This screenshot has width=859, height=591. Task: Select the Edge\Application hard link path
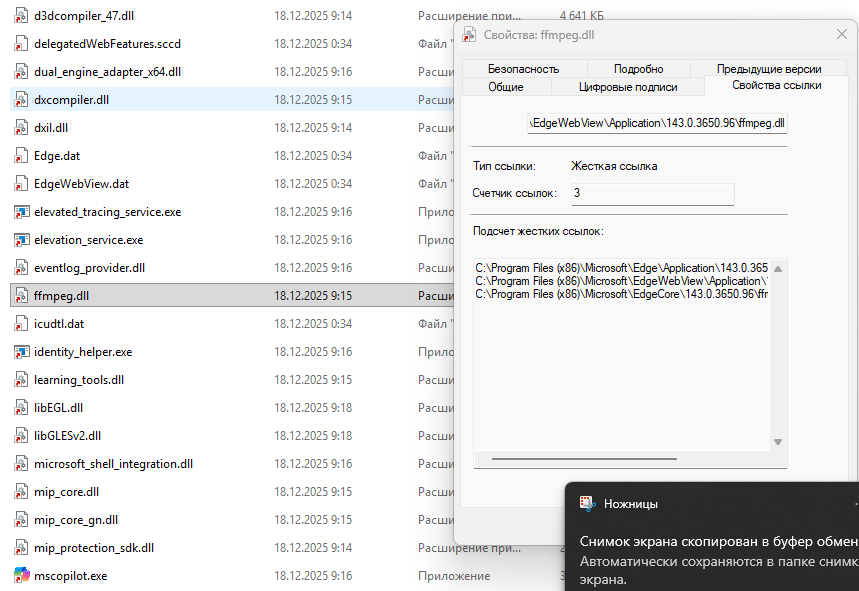point(621,268)
